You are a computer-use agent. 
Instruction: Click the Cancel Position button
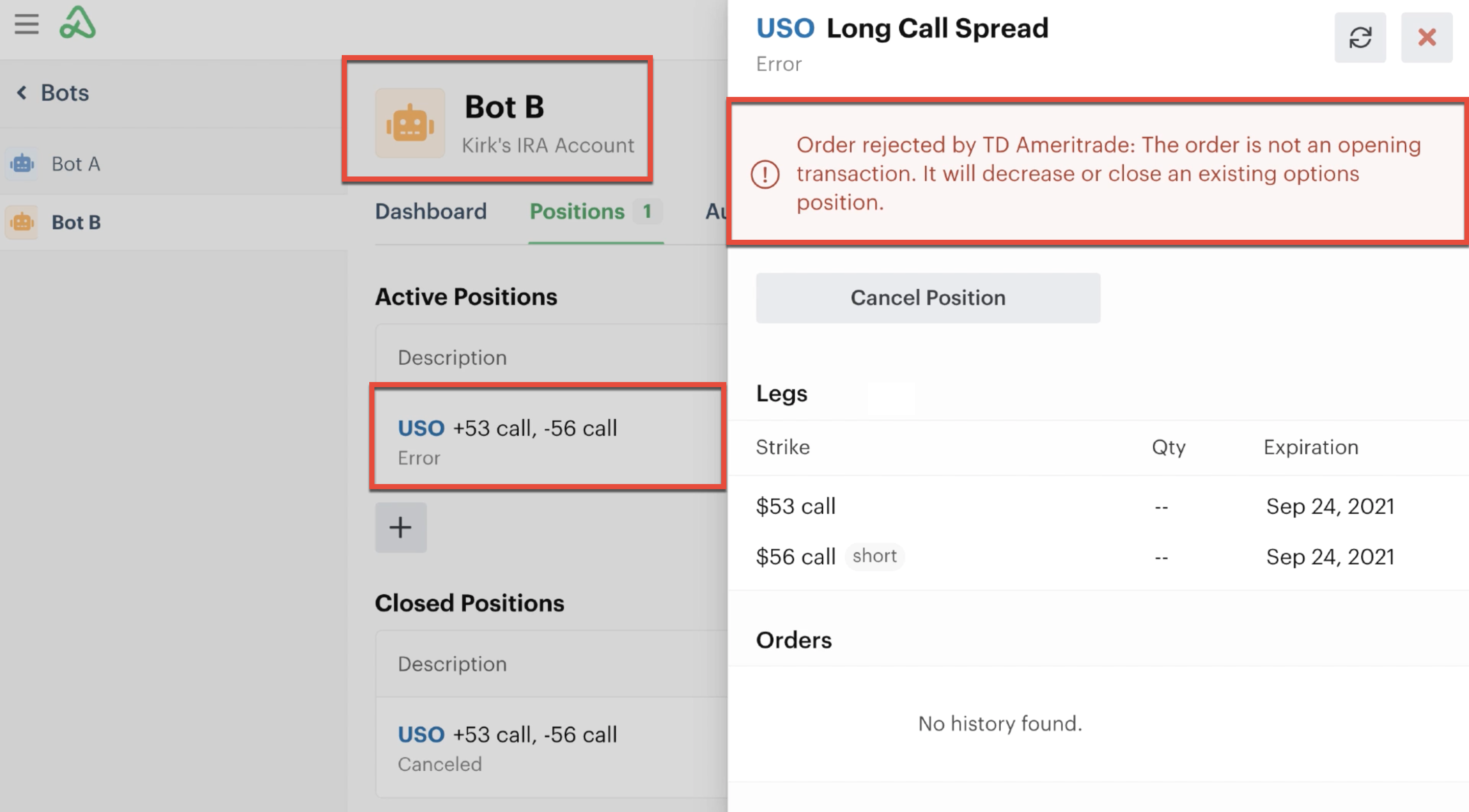[x=928, y=298]
